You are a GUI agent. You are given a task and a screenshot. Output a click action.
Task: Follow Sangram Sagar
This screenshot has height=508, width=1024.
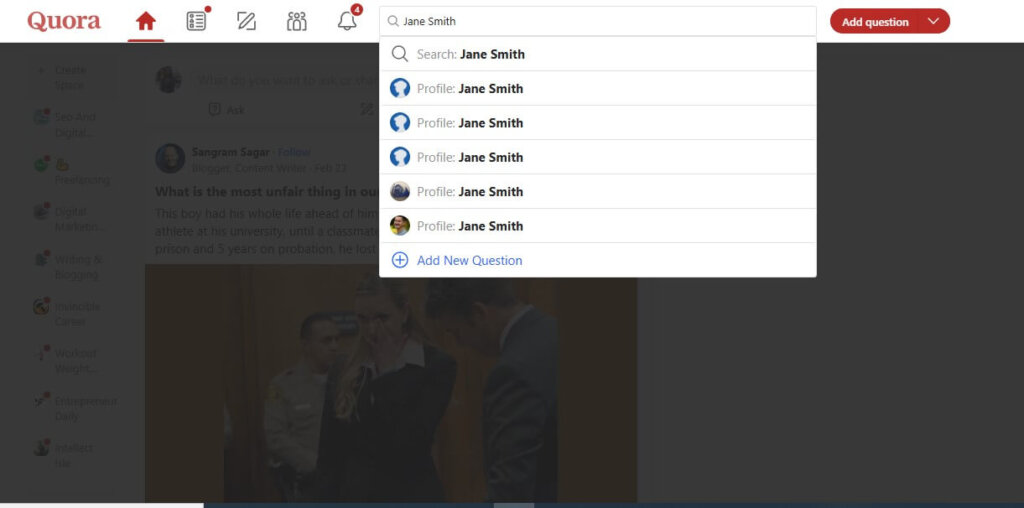[294, 152]
